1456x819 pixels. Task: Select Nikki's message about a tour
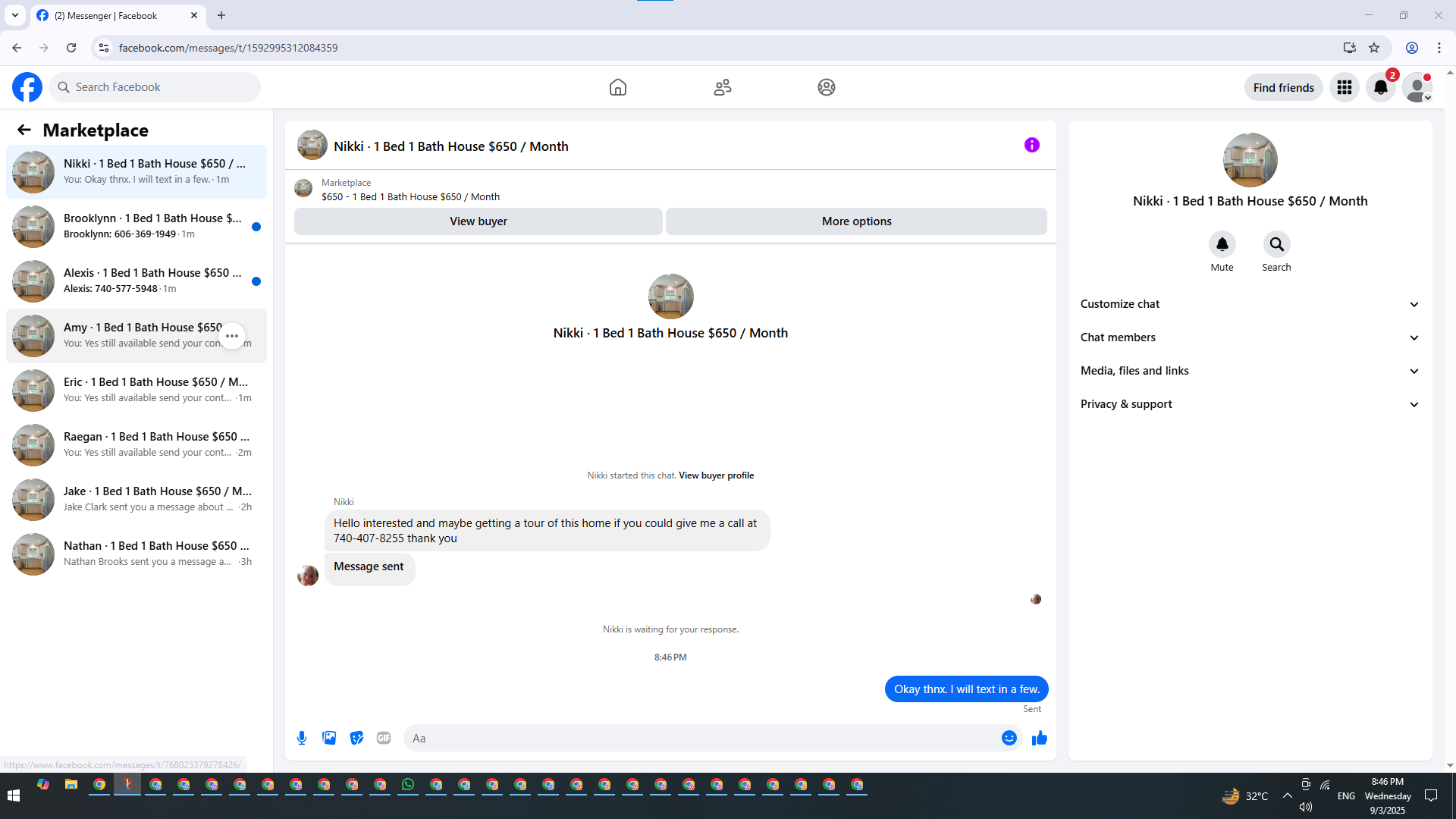pyautogui.click(x=547, y=530)
